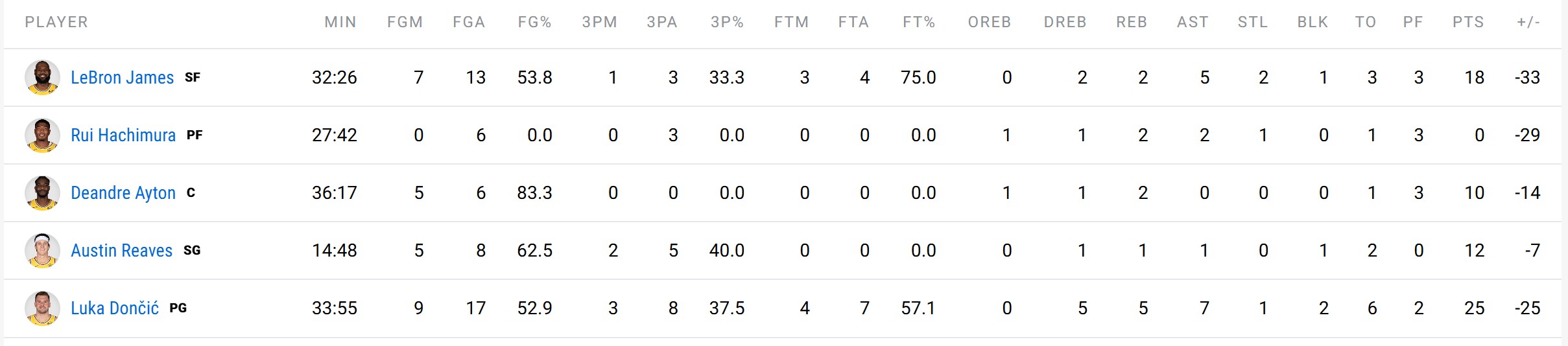Open Luka Dončić player link
The width and height of the screenshot is (1568, 346).
tap(115, 308)
